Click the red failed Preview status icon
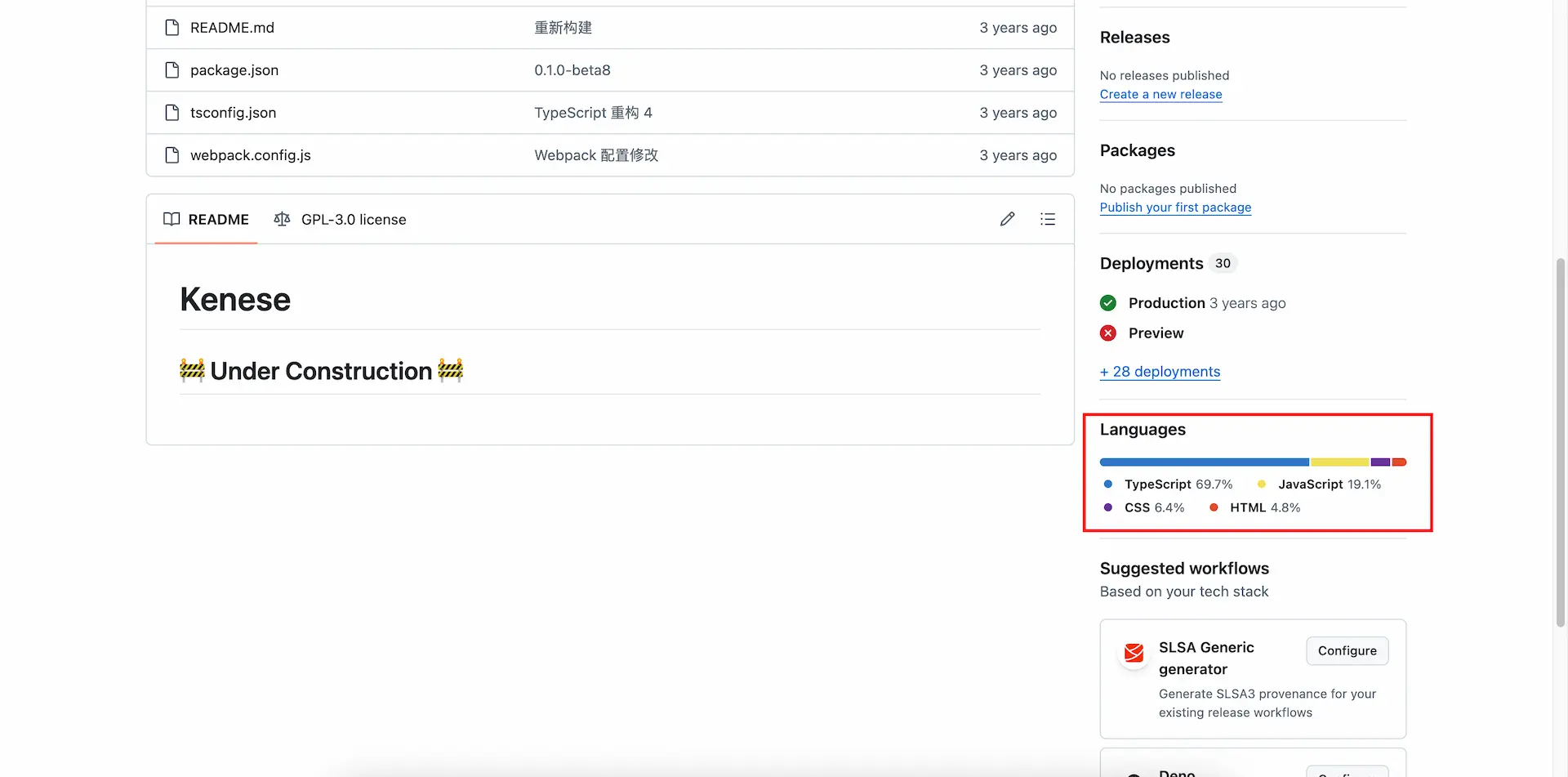This screenshot has height=777, width=1568. 1108,333
